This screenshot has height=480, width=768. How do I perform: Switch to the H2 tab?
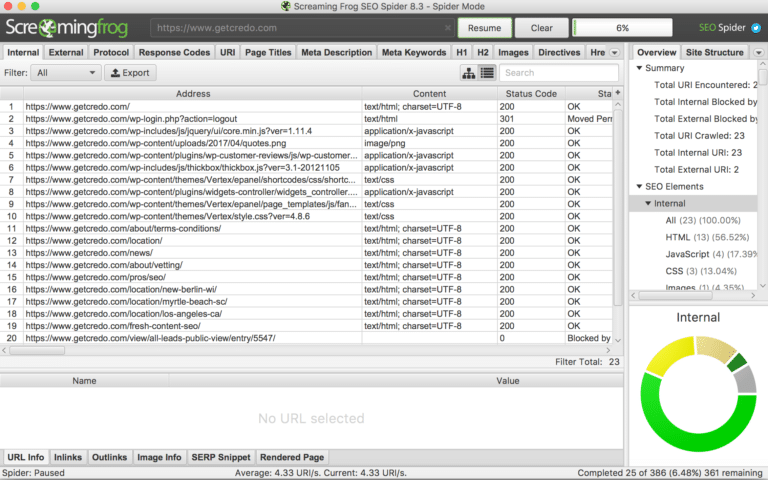[483, 52]
